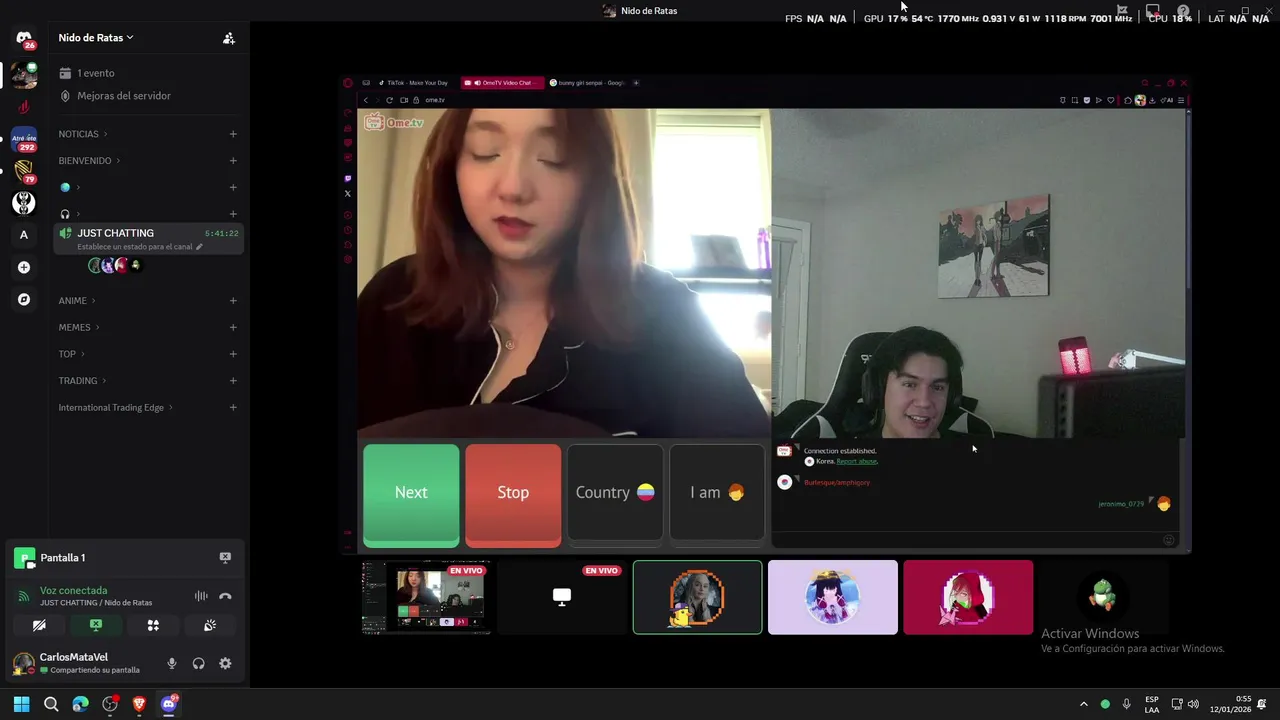Click Stop in shared OmeTV stream
The image size is (1280, 720).
coord(513,495)
